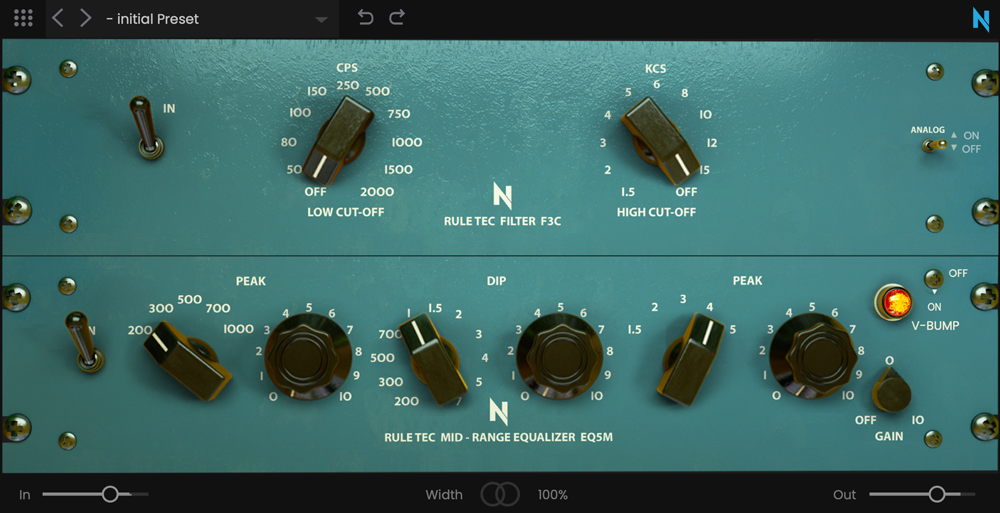Viewport: 1000px width, 513px height.
Task: Click the Low Cut-Off selector knob
Action: 339,140
